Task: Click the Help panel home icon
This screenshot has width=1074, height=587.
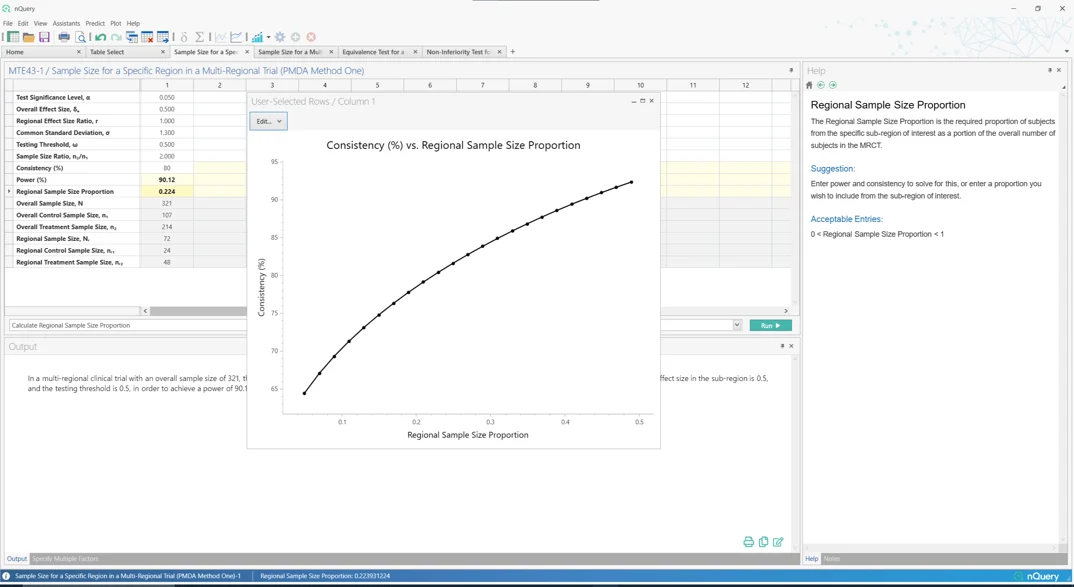Action: coord(809,85)
